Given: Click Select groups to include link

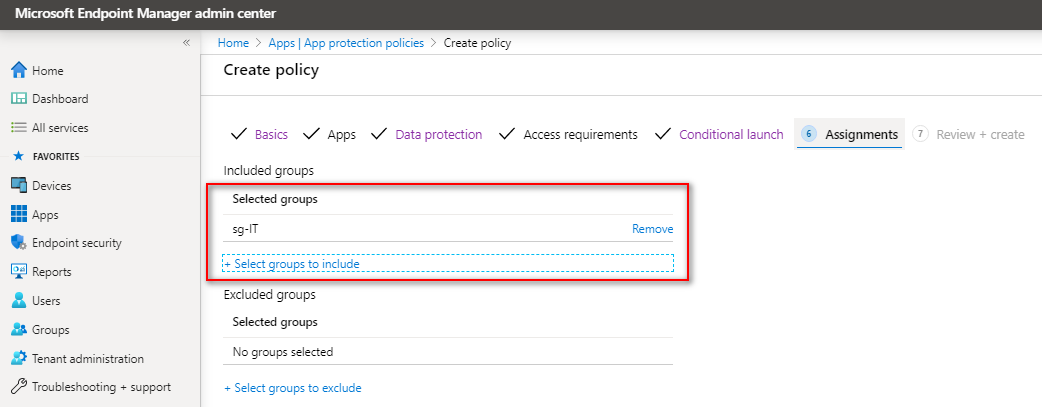Looking at the screenshot, I should point(292,264).
